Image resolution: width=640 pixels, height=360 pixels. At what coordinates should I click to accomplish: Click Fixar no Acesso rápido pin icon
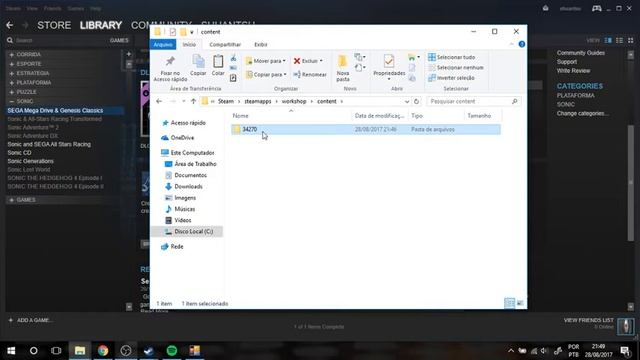click(x=170, y=61)
